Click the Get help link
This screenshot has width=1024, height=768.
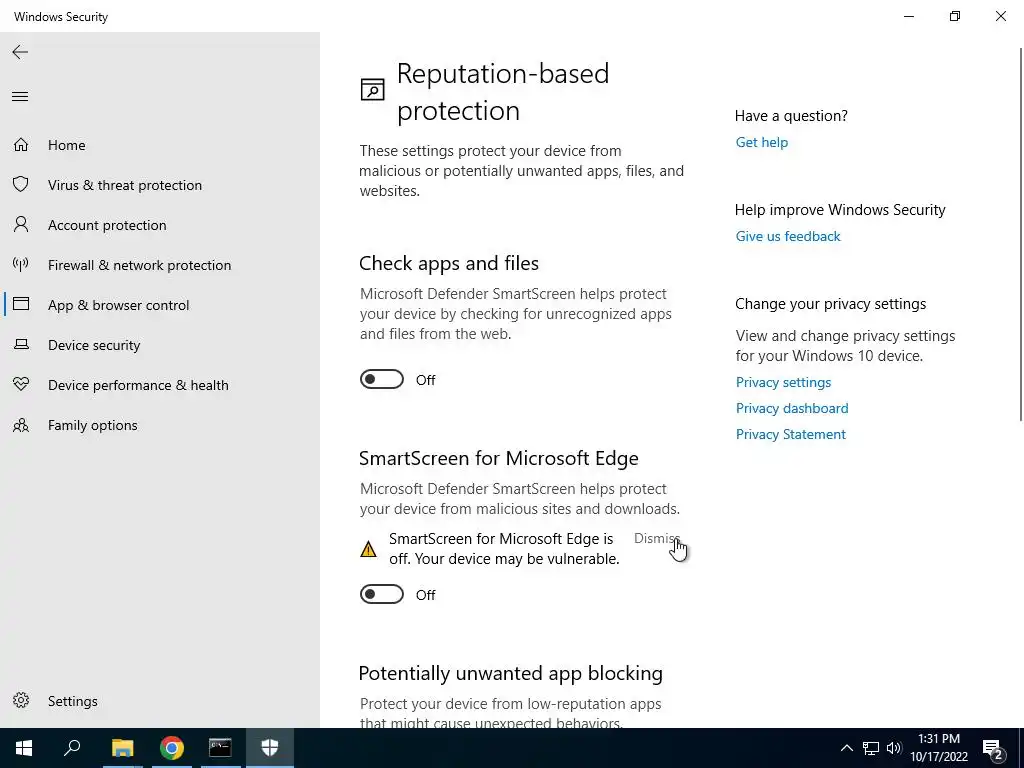761,142
